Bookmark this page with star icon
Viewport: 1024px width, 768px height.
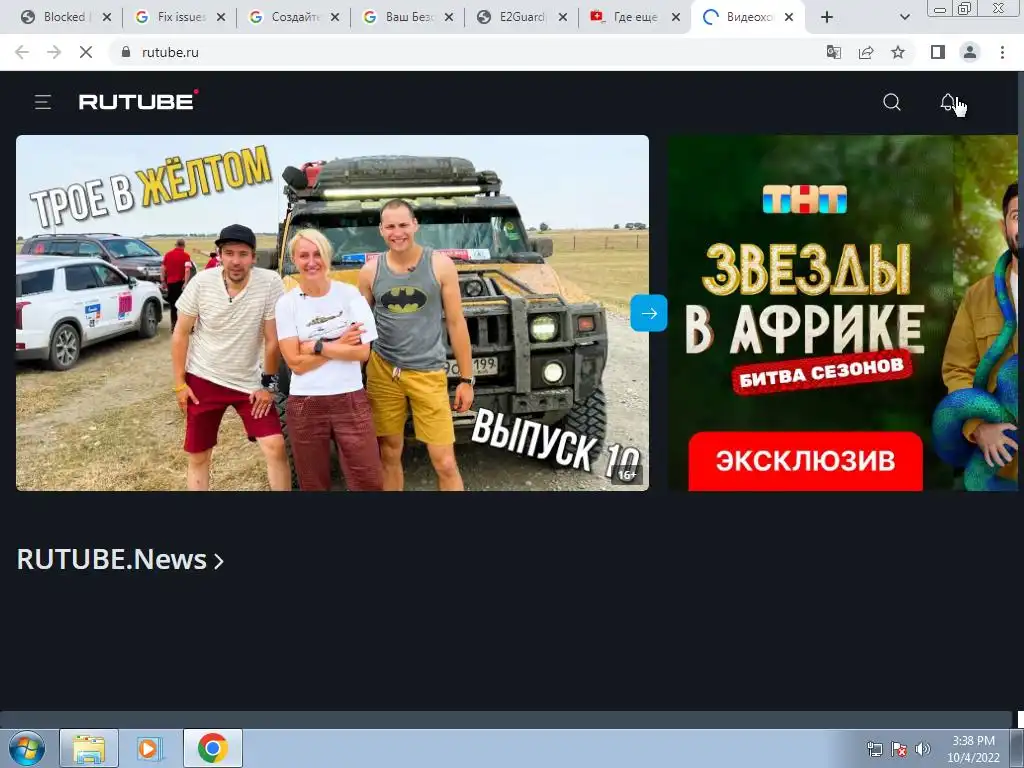click(x=898, y=52)
